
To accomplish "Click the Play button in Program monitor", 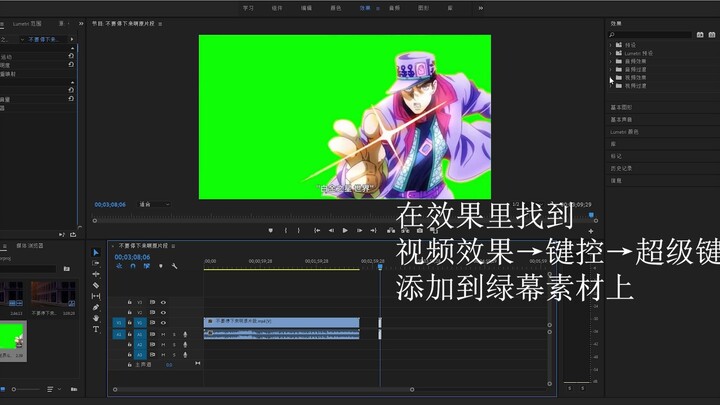I will coord(345,231).
